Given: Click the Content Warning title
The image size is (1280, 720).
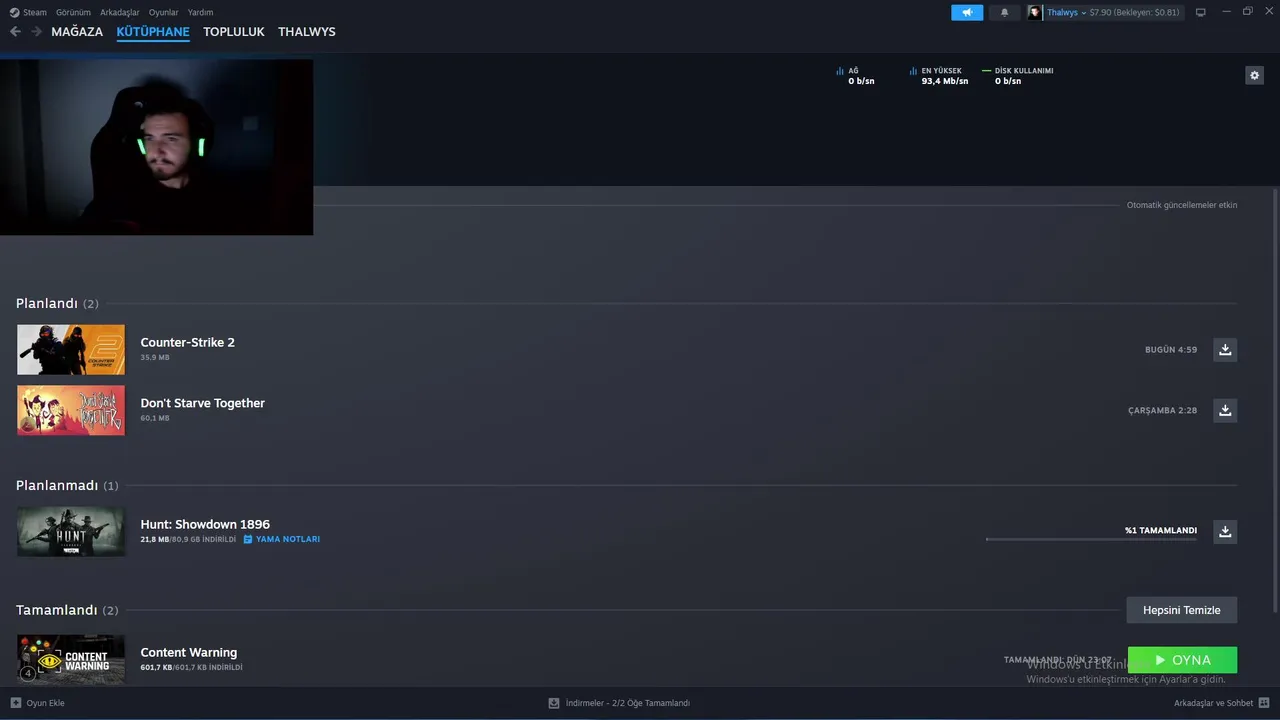Looking at the screenshot, I should [x=188, y=652].
